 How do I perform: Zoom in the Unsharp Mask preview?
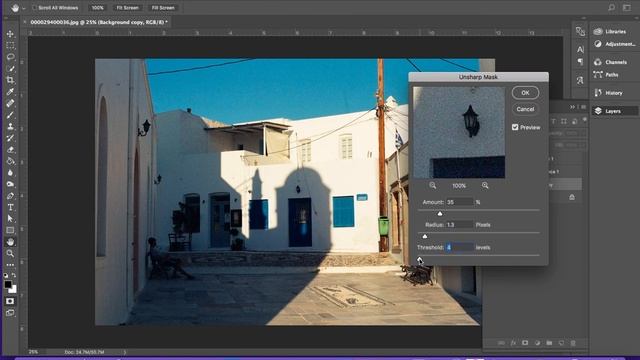point(485,185)
